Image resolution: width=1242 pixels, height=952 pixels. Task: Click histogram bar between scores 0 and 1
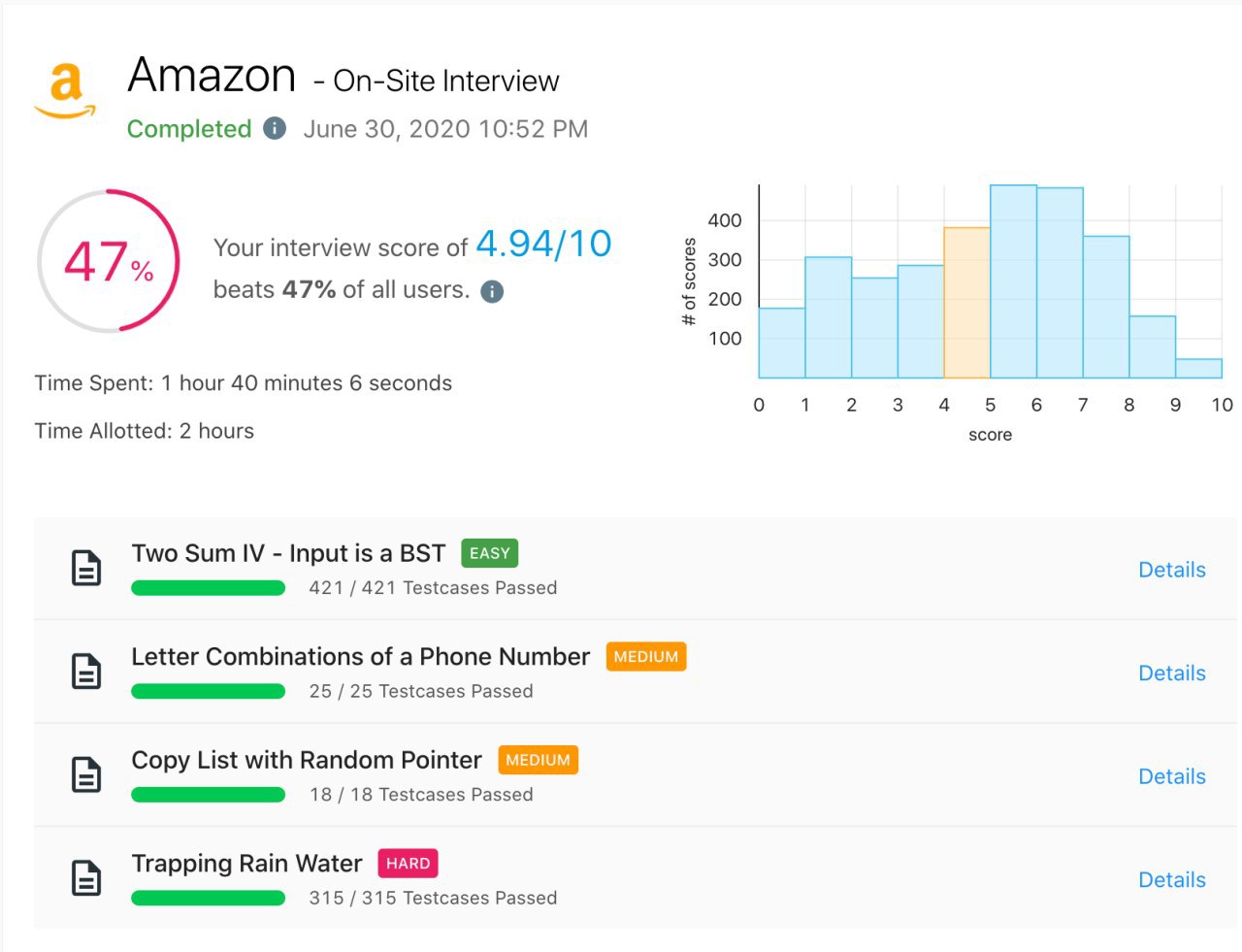pyautogui.click(x=782, y=343)
